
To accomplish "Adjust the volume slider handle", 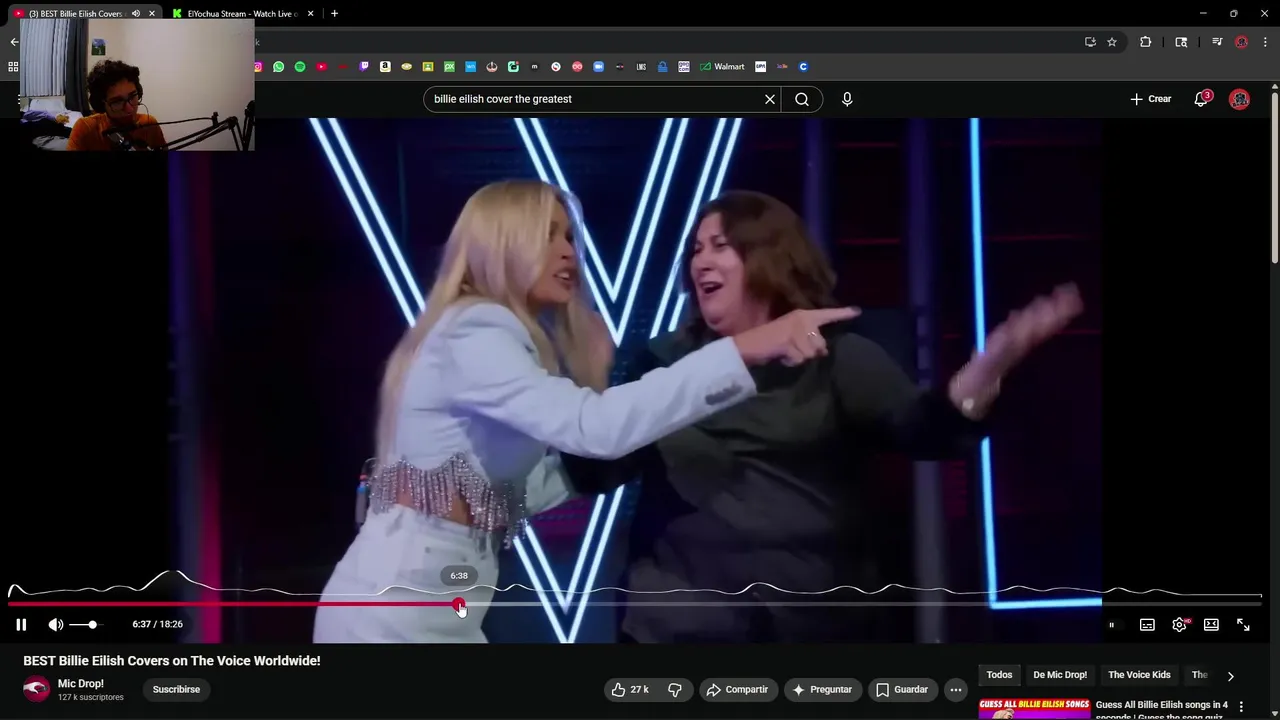I will 92,624.
